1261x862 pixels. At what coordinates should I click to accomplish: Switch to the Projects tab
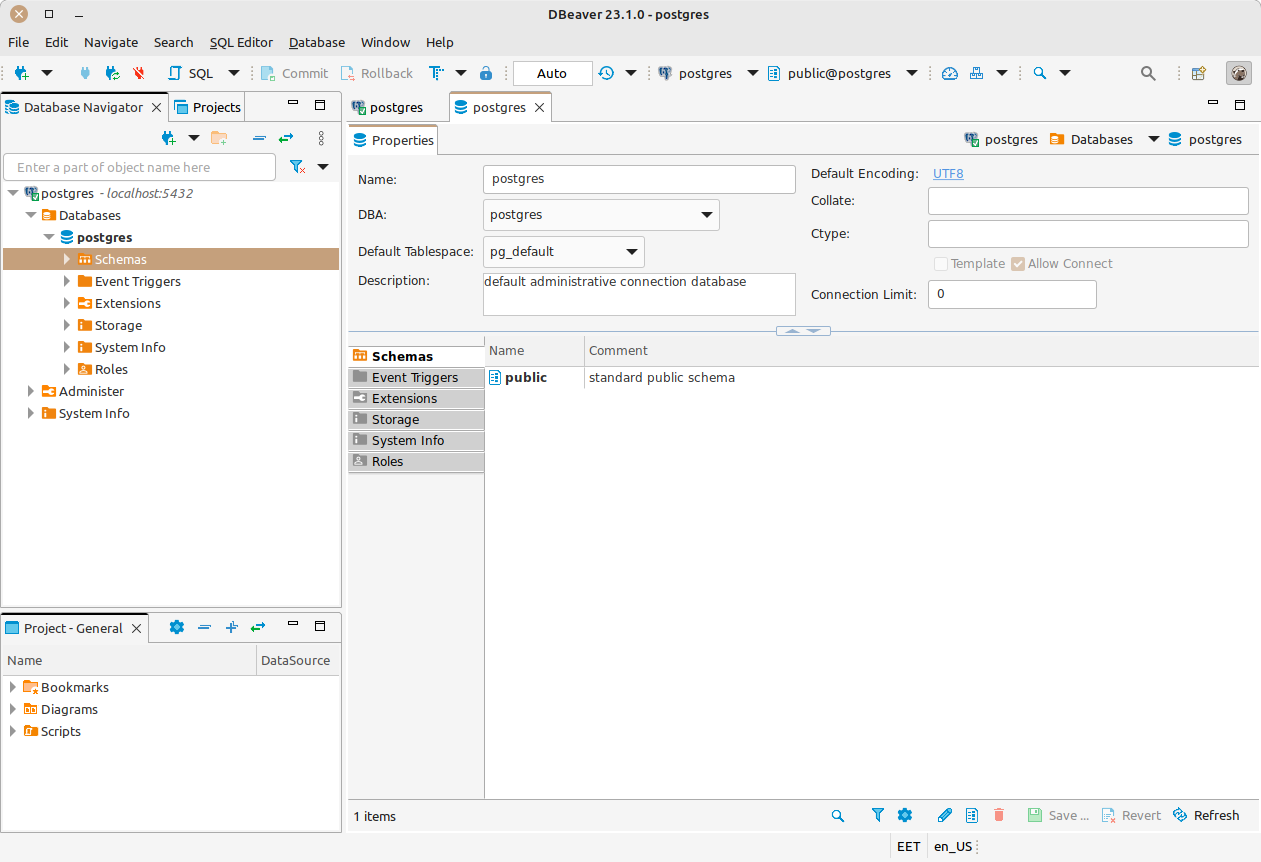(207, 107)
